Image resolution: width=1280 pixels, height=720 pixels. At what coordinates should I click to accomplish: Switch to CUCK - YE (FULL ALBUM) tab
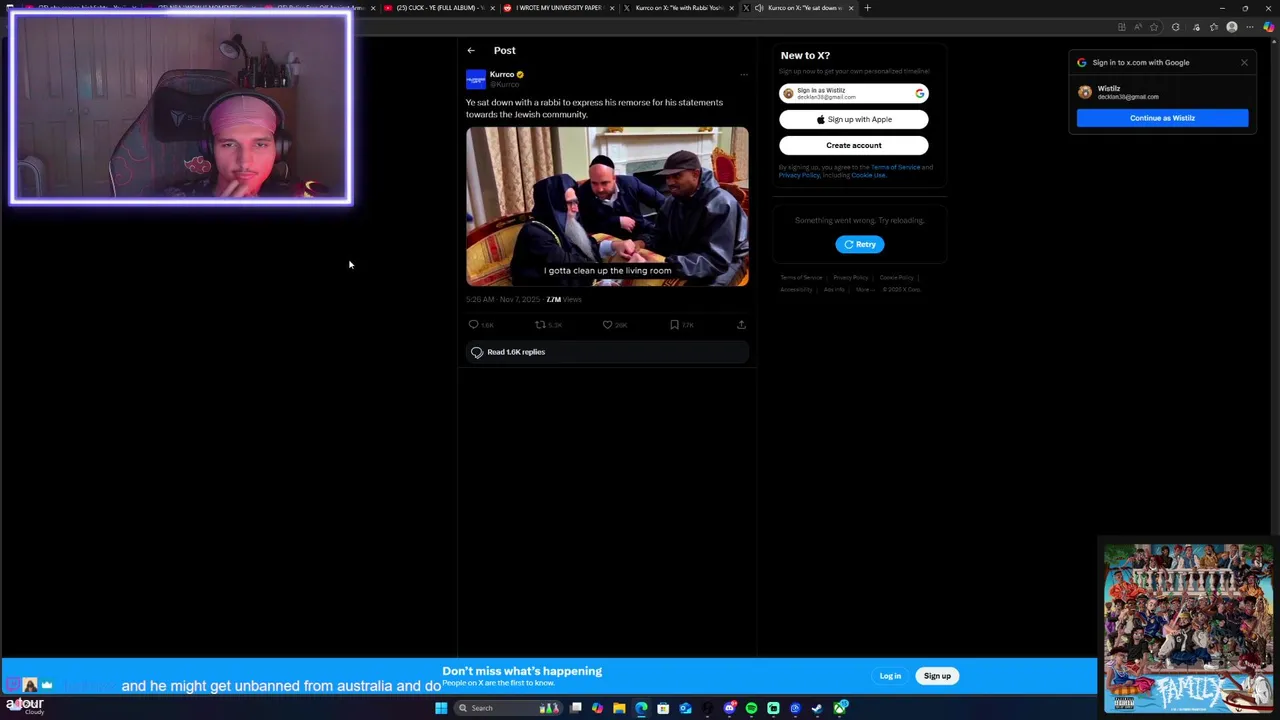438,8
